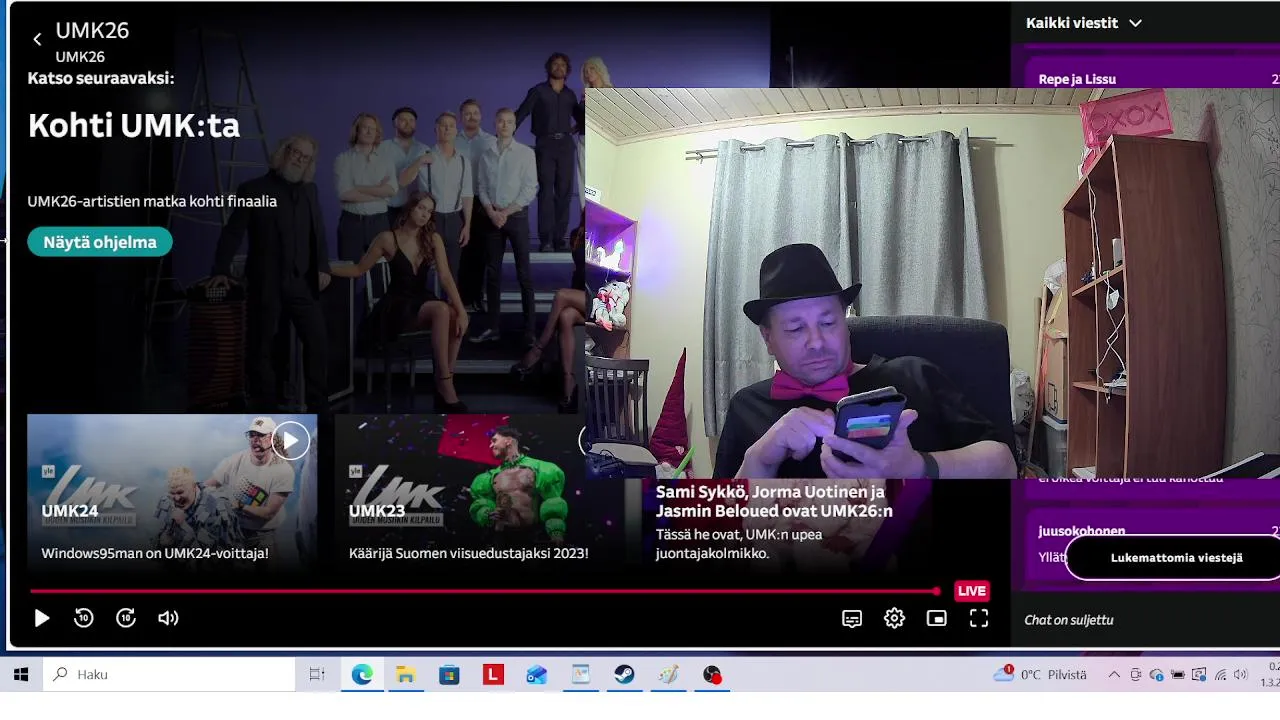Open the subtitles menu in the player
Viewport: 1280px width, 720px height.
(852, 619)
